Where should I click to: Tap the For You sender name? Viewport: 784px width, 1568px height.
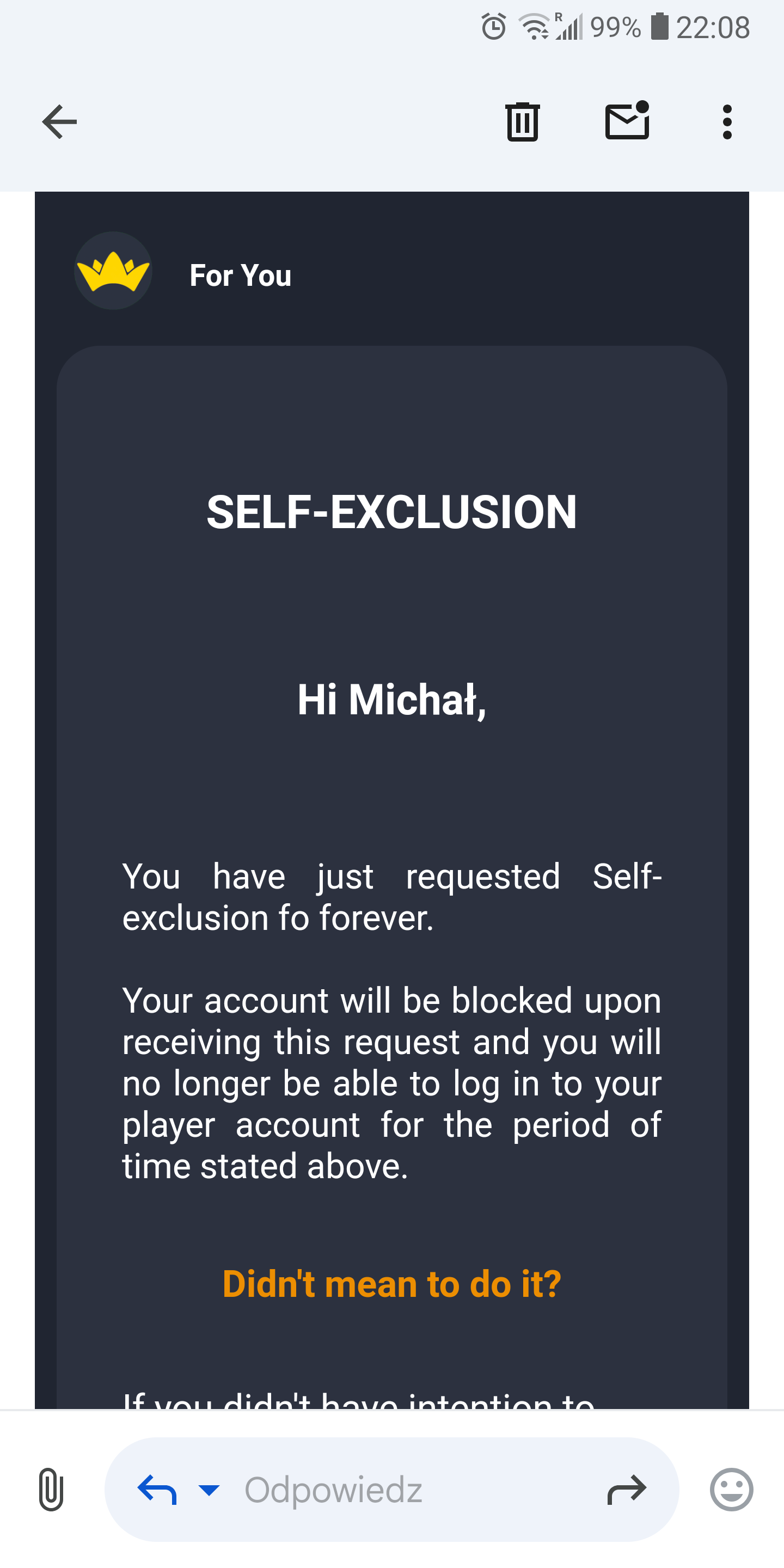point(241,275)
